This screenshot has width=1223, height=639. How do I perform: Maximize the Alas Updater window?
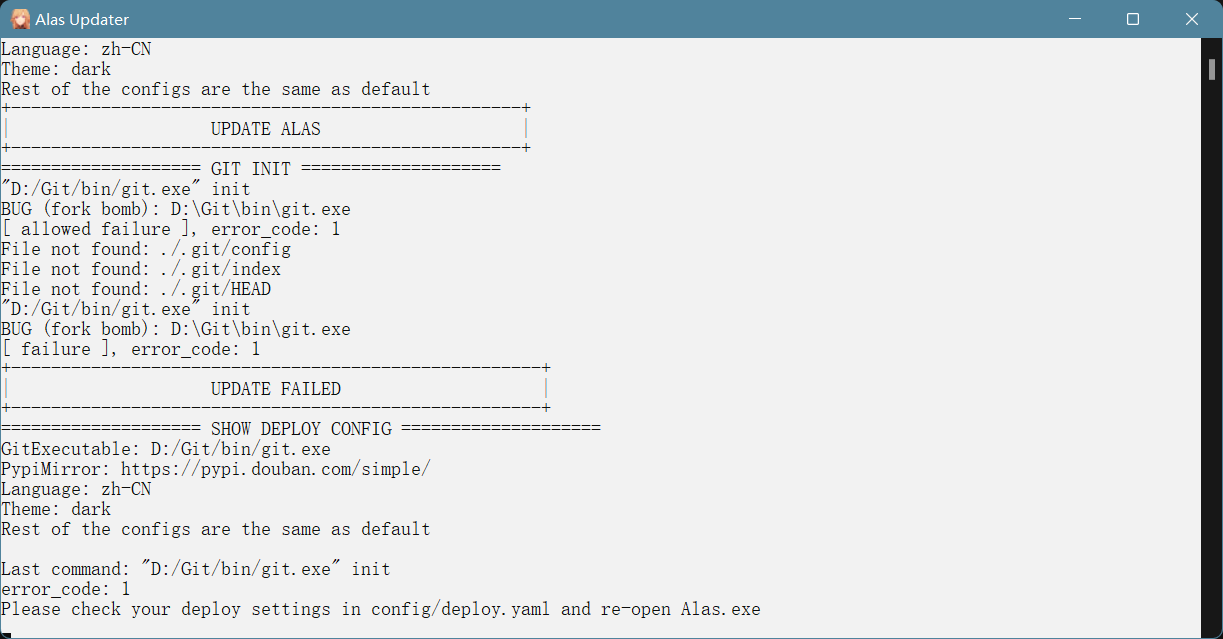tap(1133, 18)
